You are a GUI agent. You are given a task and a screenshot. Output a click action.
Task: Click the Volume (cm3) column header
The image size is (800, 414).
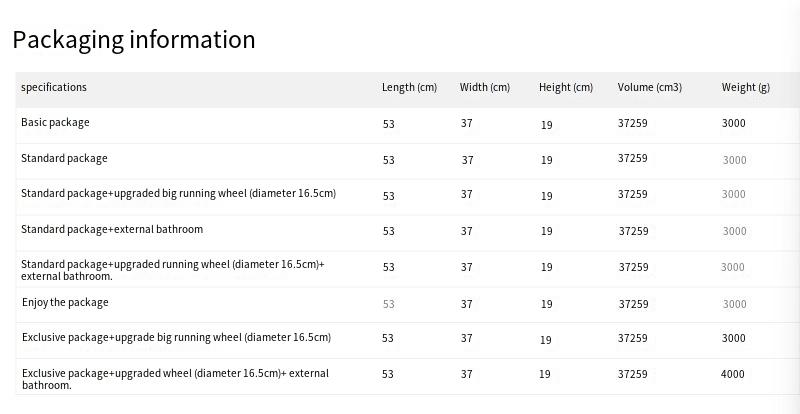click(649, 87)
